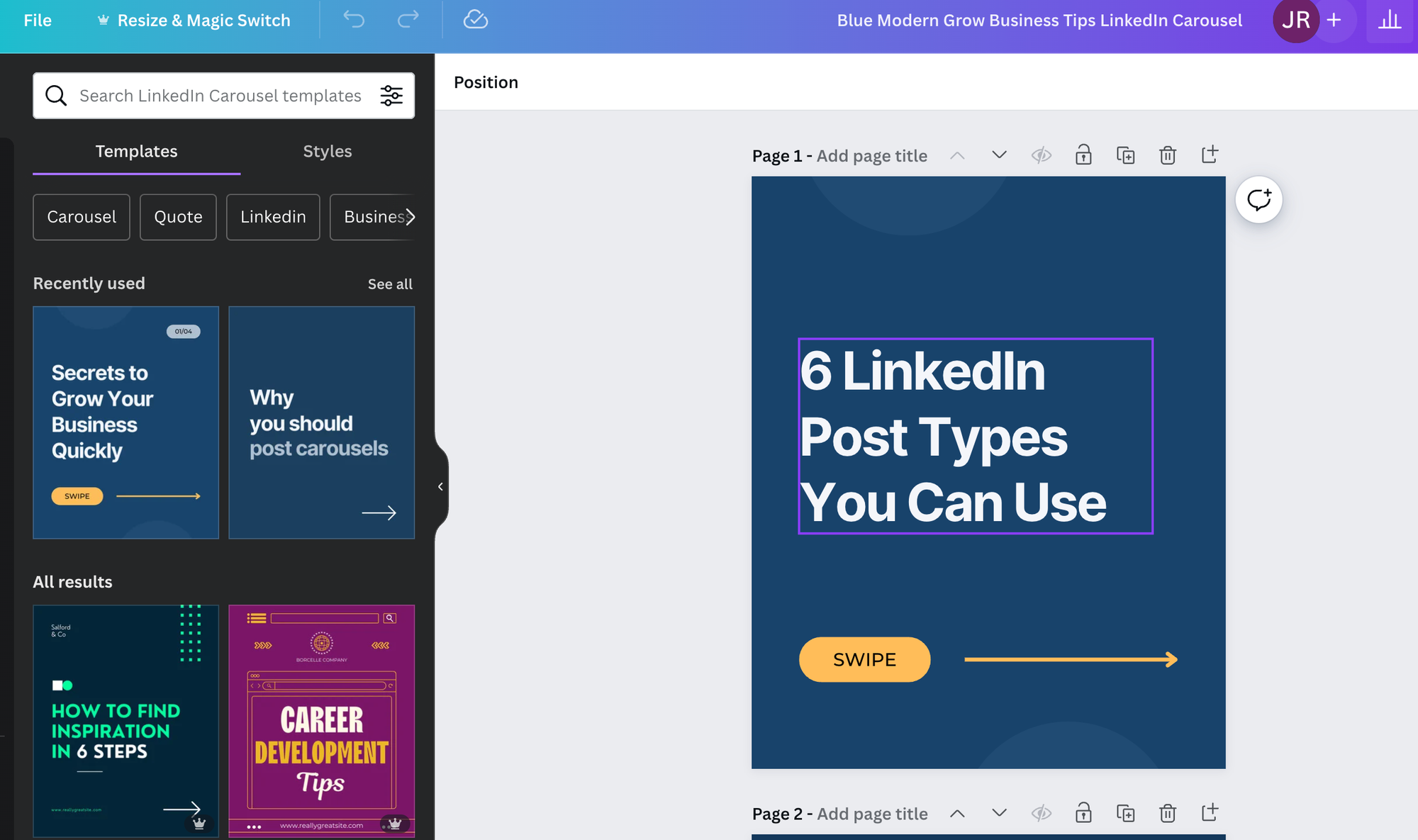Select the 6 LinkedIn Post Types heading
Image resolution: width=1418 pixels, height=840 pixels.
[x=976, y=436]
